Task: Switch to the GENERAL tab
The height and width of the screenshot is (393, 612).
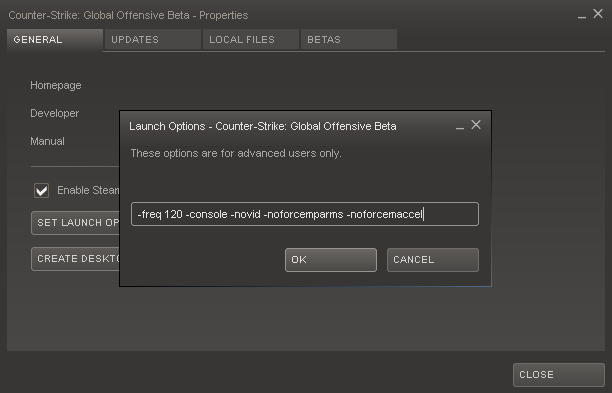Action: pyautogui.click(x=55, y=39)
